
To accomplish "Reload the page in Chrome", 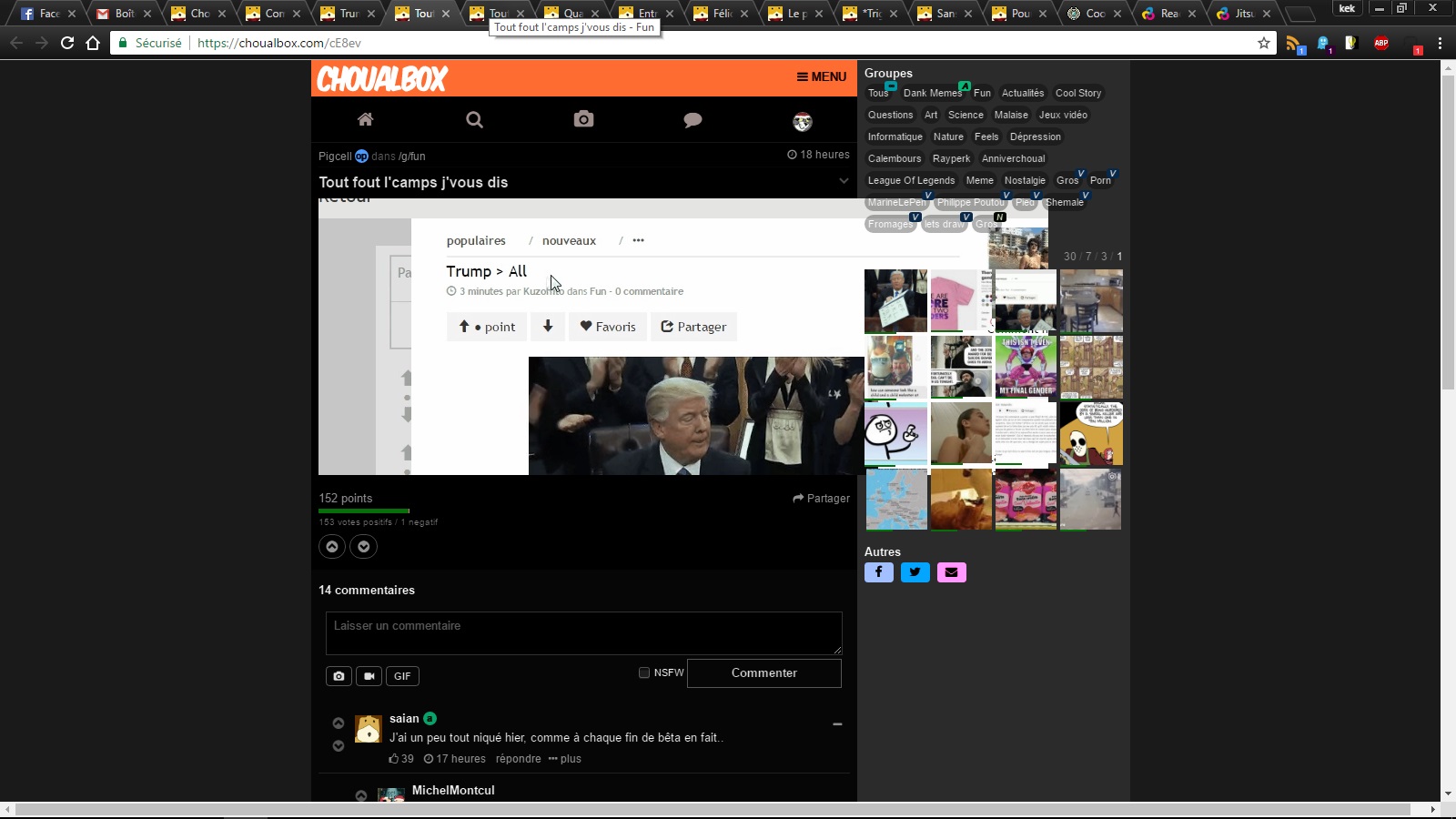I will click(x=67, y=43).
